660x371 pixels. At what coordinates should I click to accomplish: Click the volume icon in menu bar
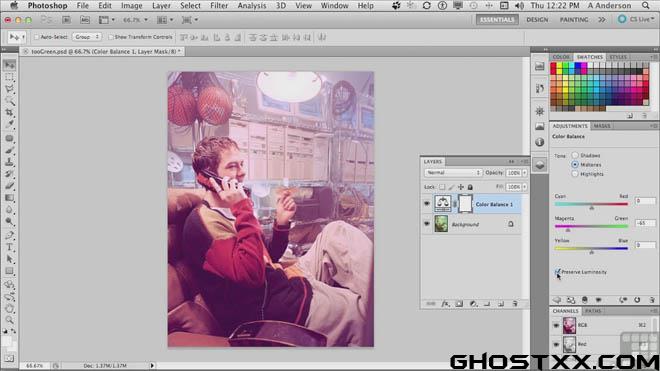click(x=519, y=5)
